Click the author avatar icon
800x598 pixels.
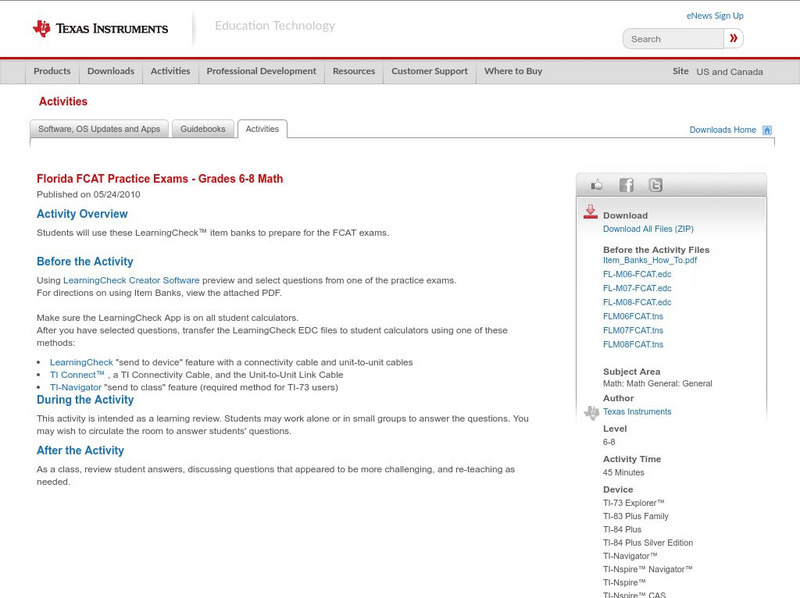(593, 410)
